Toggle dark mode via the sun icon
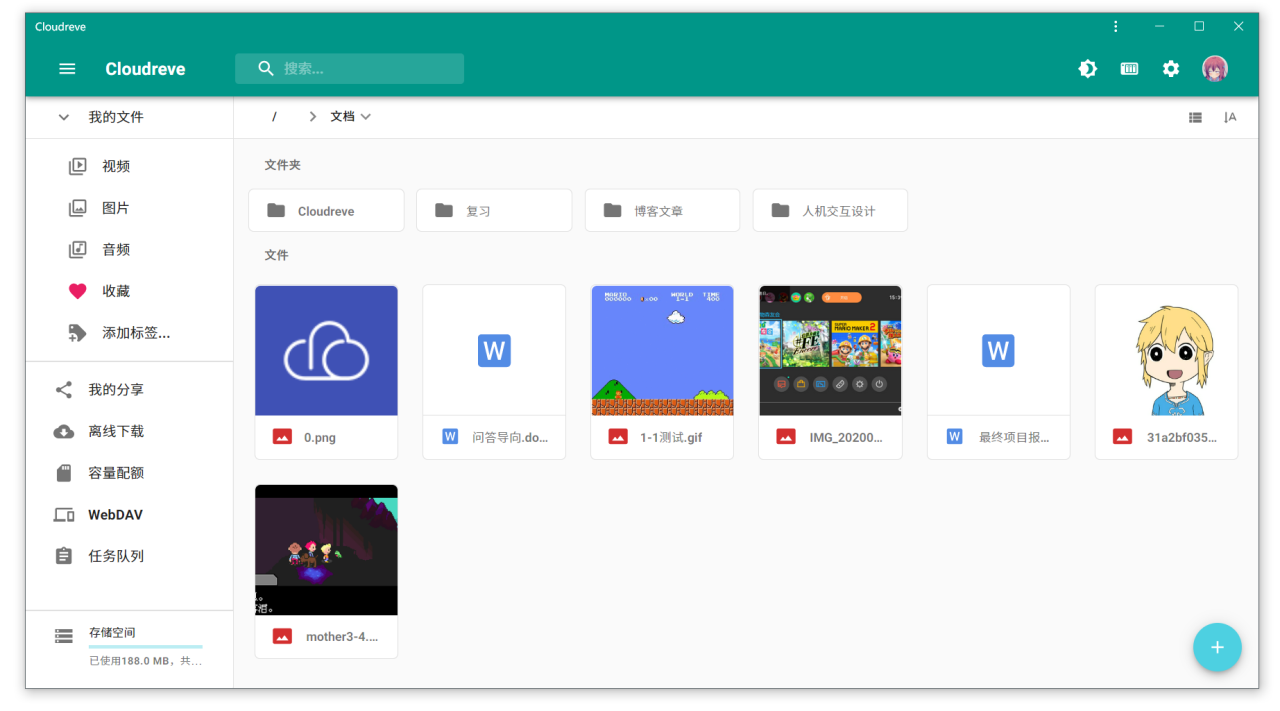 [1087, 68]
